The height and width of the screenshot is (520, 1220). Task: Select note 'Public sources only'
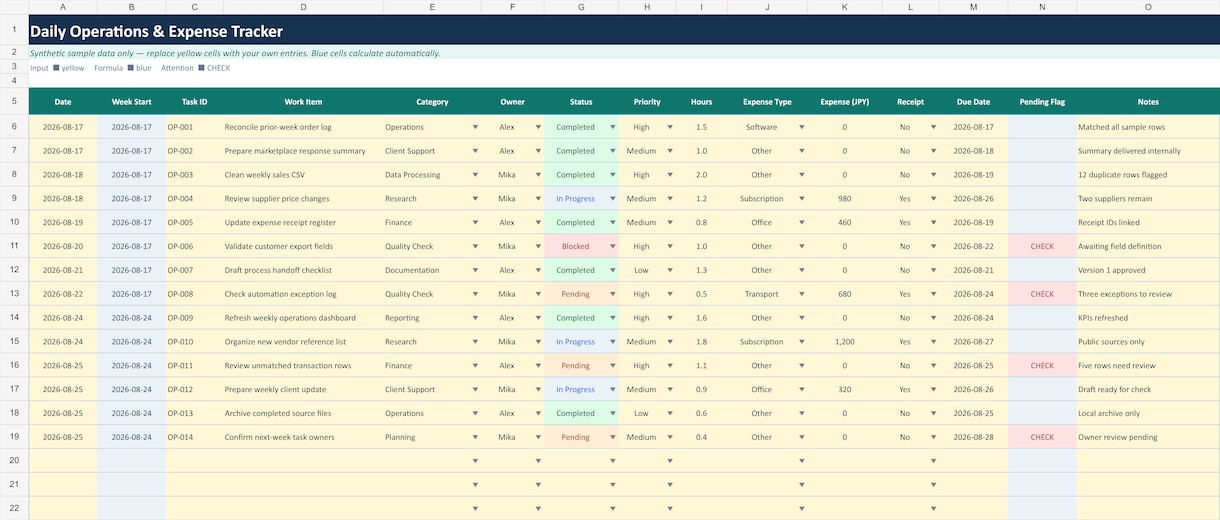1148,342
